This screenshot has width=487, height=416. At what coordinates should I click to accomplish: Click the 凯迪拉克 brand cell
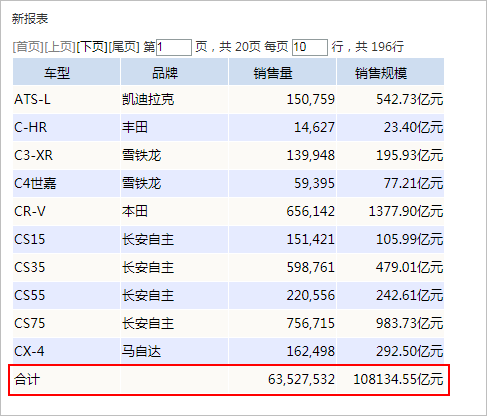pyautogui.click(x=174, y=99)
